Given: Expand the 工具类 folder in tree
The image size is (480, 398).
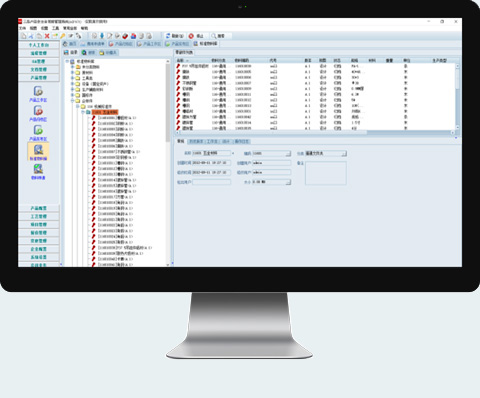Looking at the screenshot, I should click(72, 78).
